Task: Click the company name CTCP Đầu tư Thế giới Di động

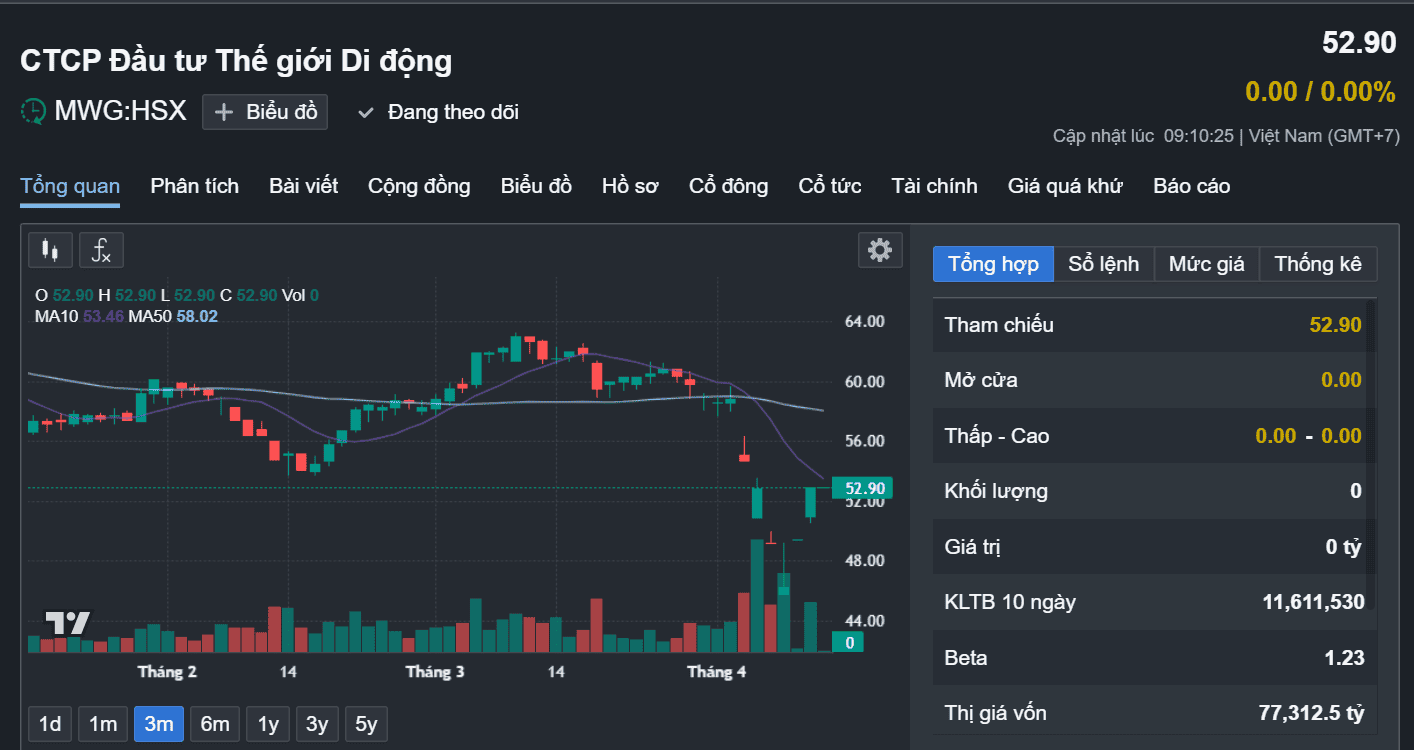Action: pyautogui.click(x=236, y=61)
